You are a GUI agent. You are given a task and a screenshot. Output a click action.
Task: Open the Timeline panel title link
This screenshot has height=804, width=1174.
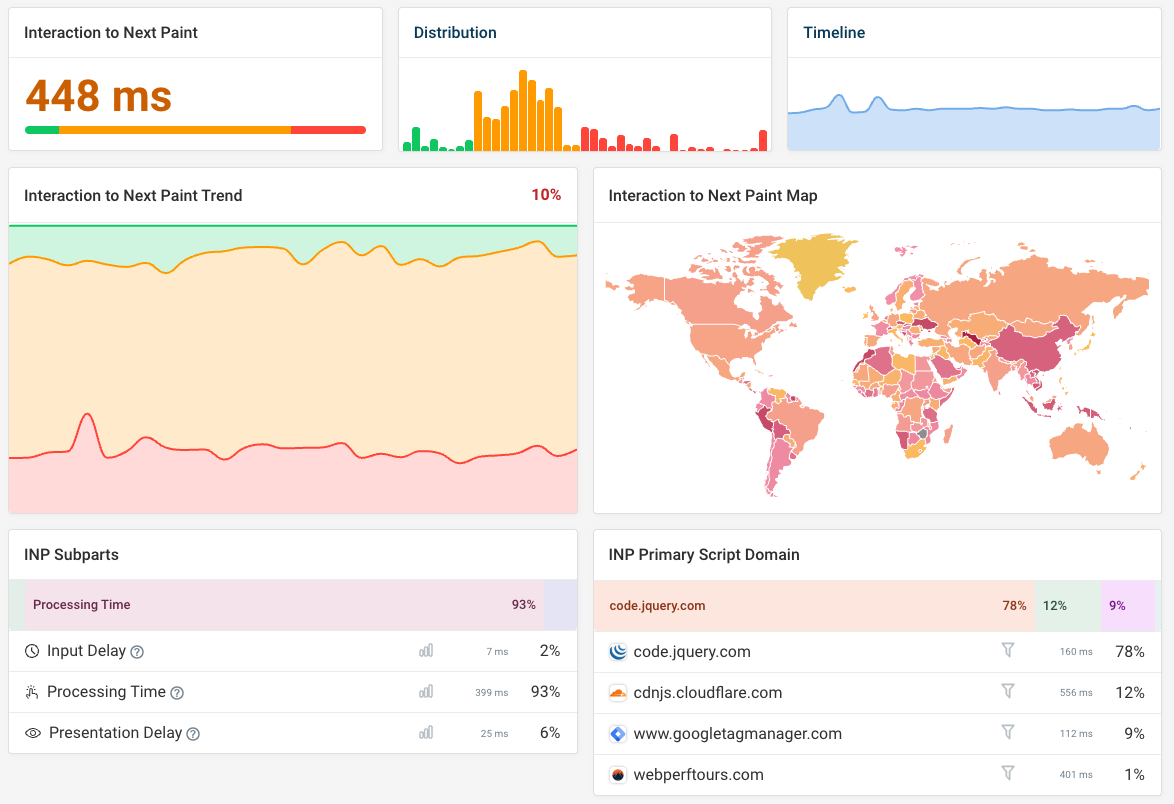[x=834, y=33]
